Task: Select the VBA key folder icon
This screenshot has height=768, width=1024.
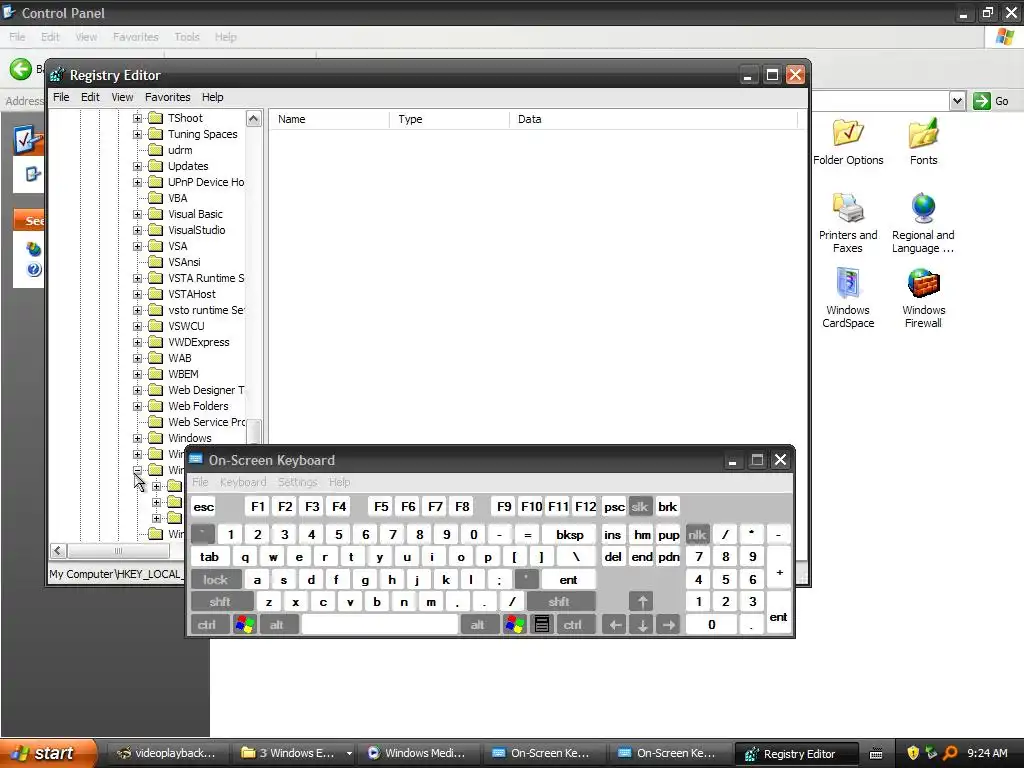Action: pyautogui.click(x=155, y=198)
